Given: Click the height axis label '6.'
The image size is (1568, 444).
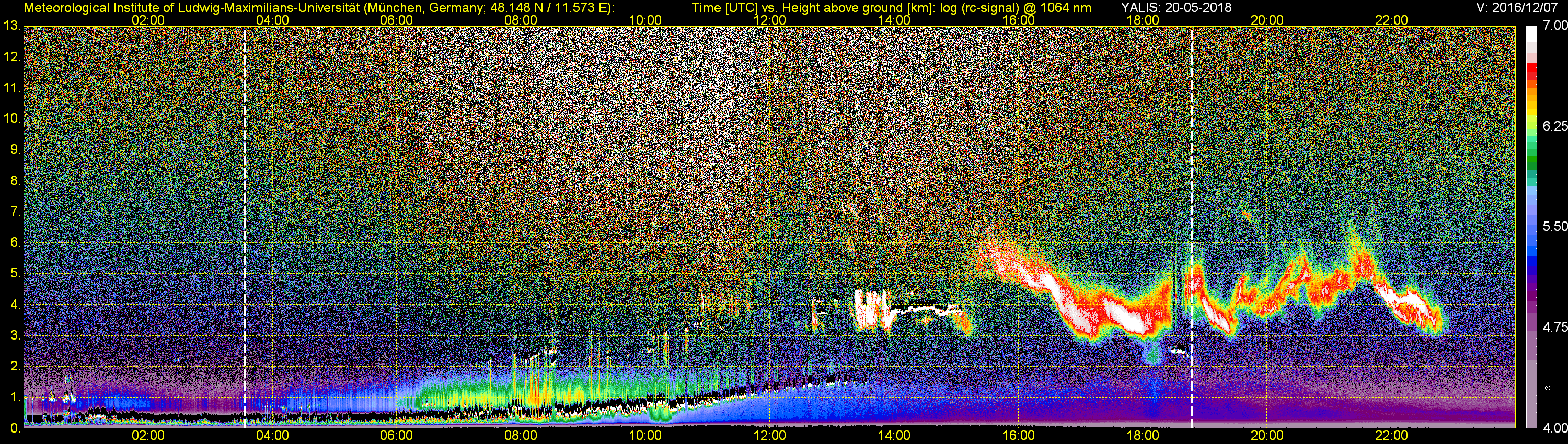Looking at the screenshot, I should [15, 243].
